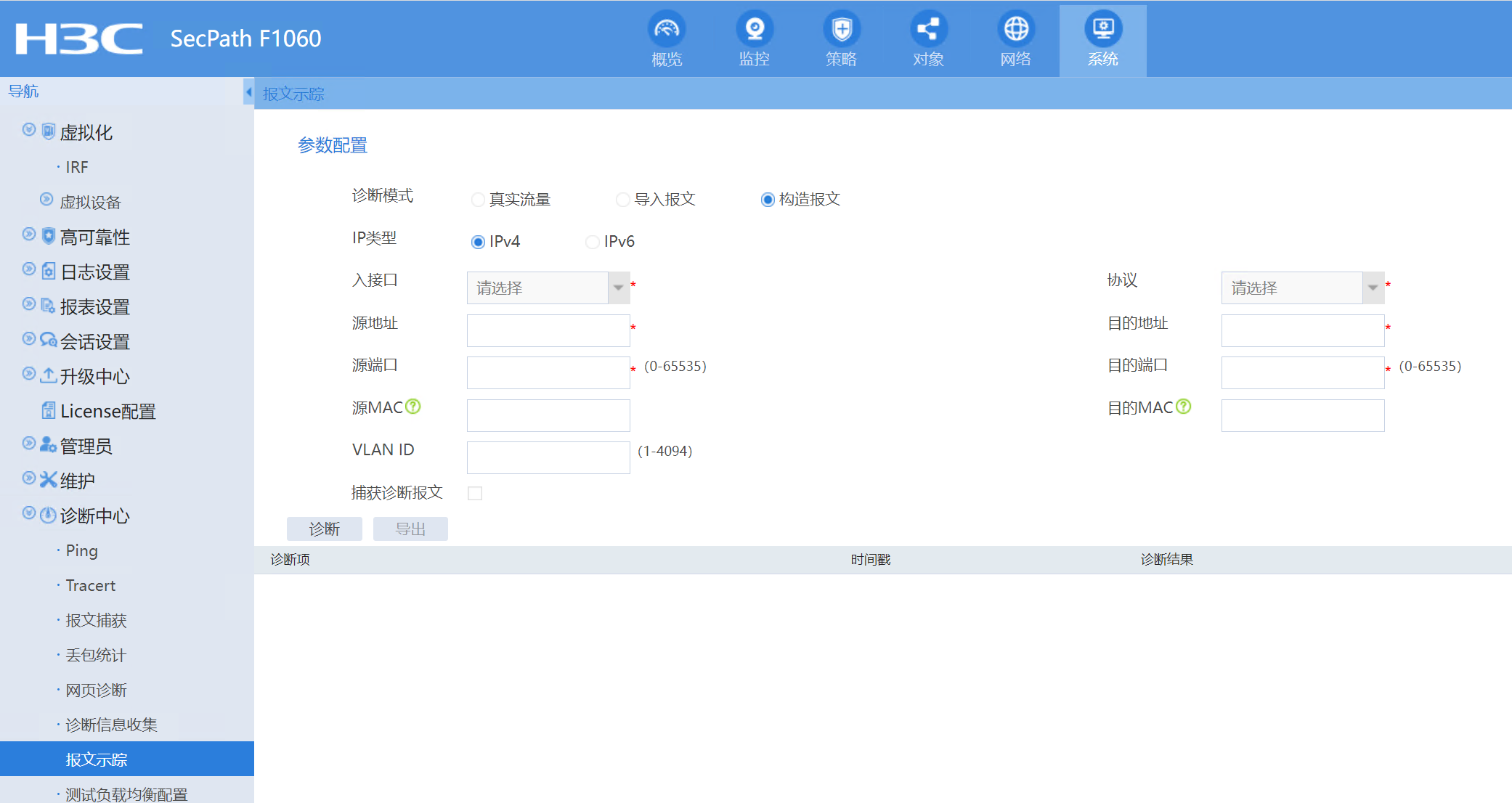
Task: Open Tracert in the navigation menu
Action: [90, 585]
